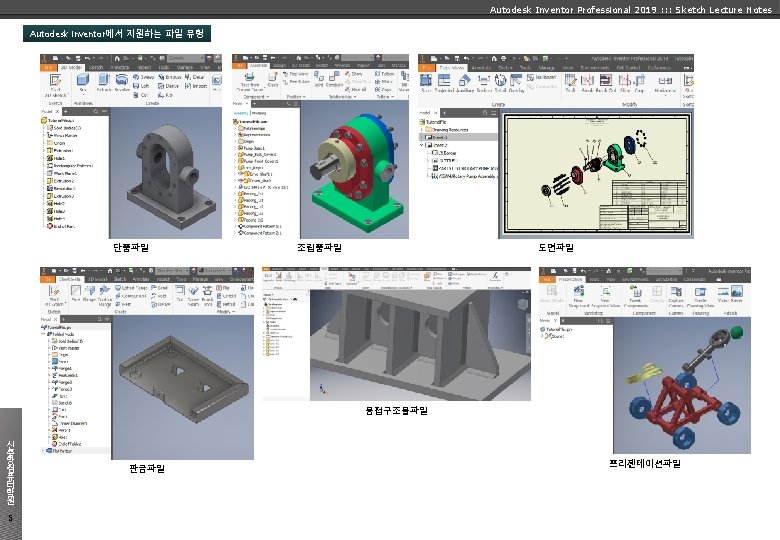This screenshot has width=780, height=540.
Task: Click Unfold in sheet metal window
Action: pyautogui.click(x=226, y=296)
